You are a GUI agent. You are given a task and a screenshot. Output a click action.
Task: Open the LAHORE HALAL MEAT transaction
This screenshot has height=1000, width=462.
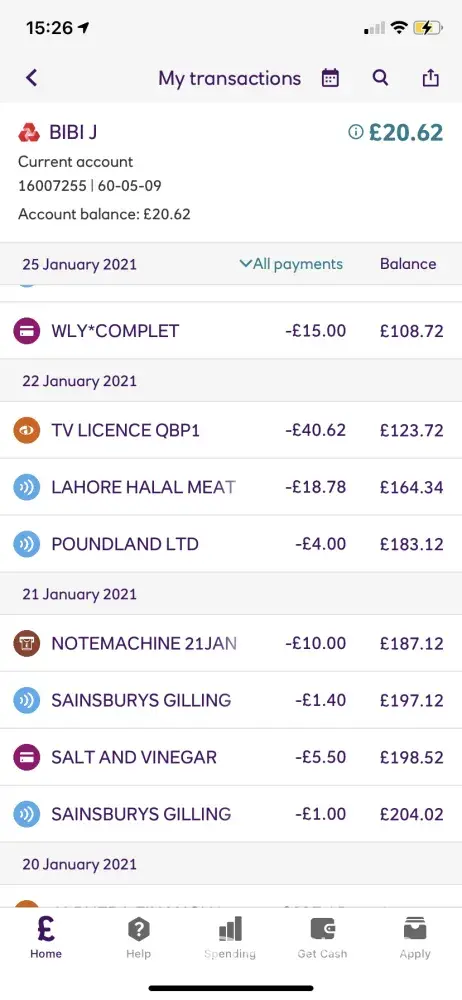coord(231,487)
